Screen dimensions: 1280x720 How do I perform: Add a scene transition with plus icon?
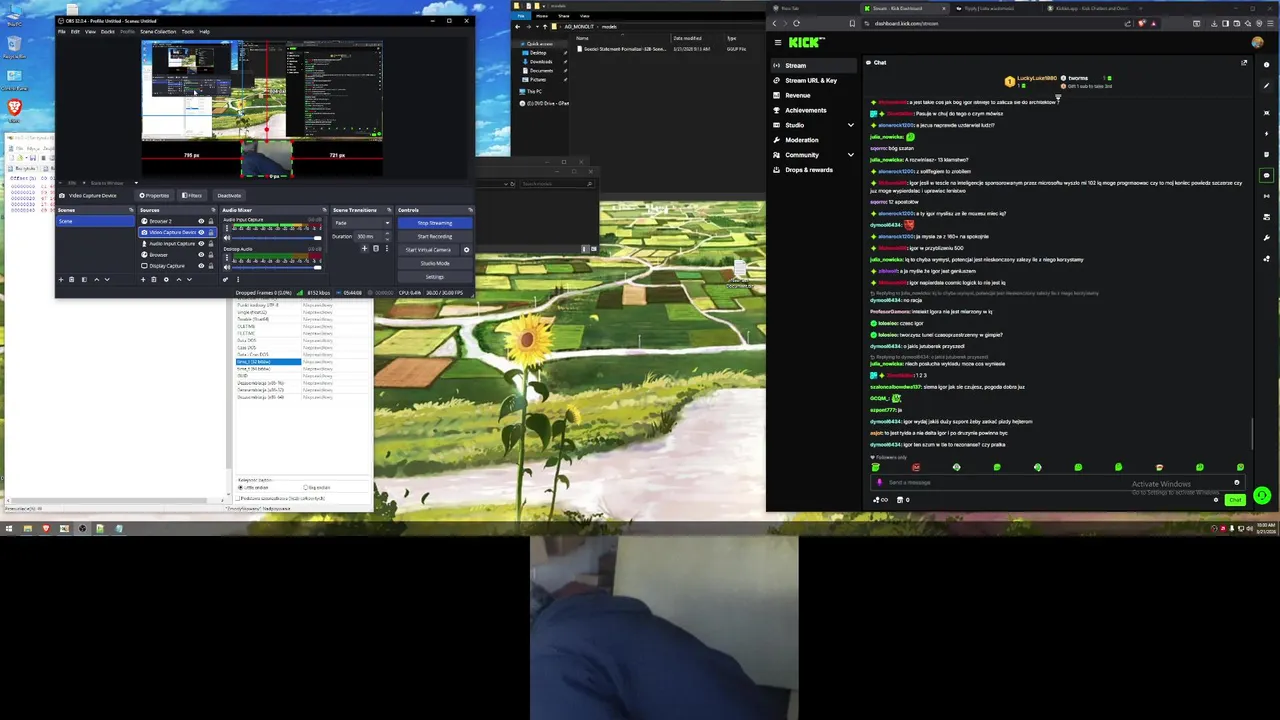coord(364,248)
